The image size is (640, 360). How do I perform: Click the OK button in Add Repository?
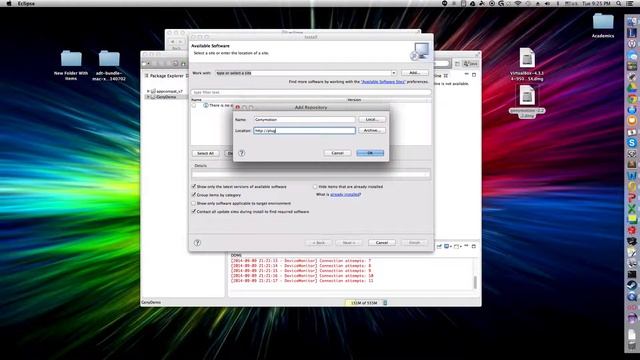(370, 153)
